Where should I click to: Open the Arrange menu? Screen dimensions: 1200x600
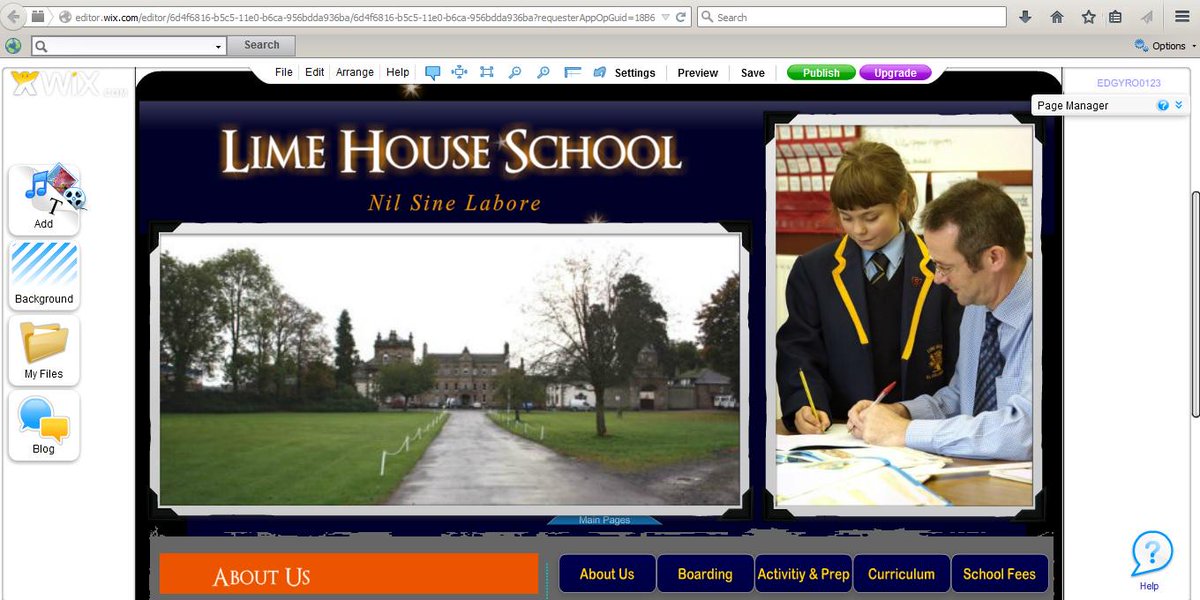(355, 72)
